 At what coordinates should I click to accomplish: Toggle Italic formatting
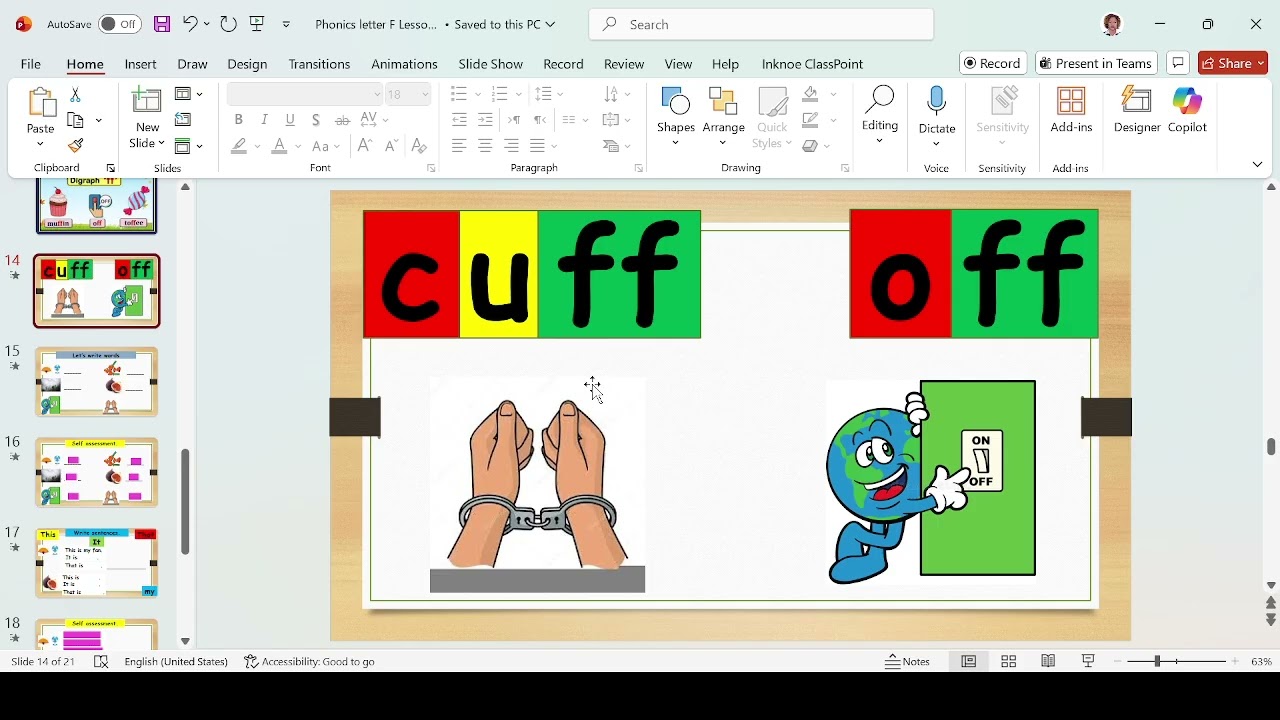click(x=265, y=120)
